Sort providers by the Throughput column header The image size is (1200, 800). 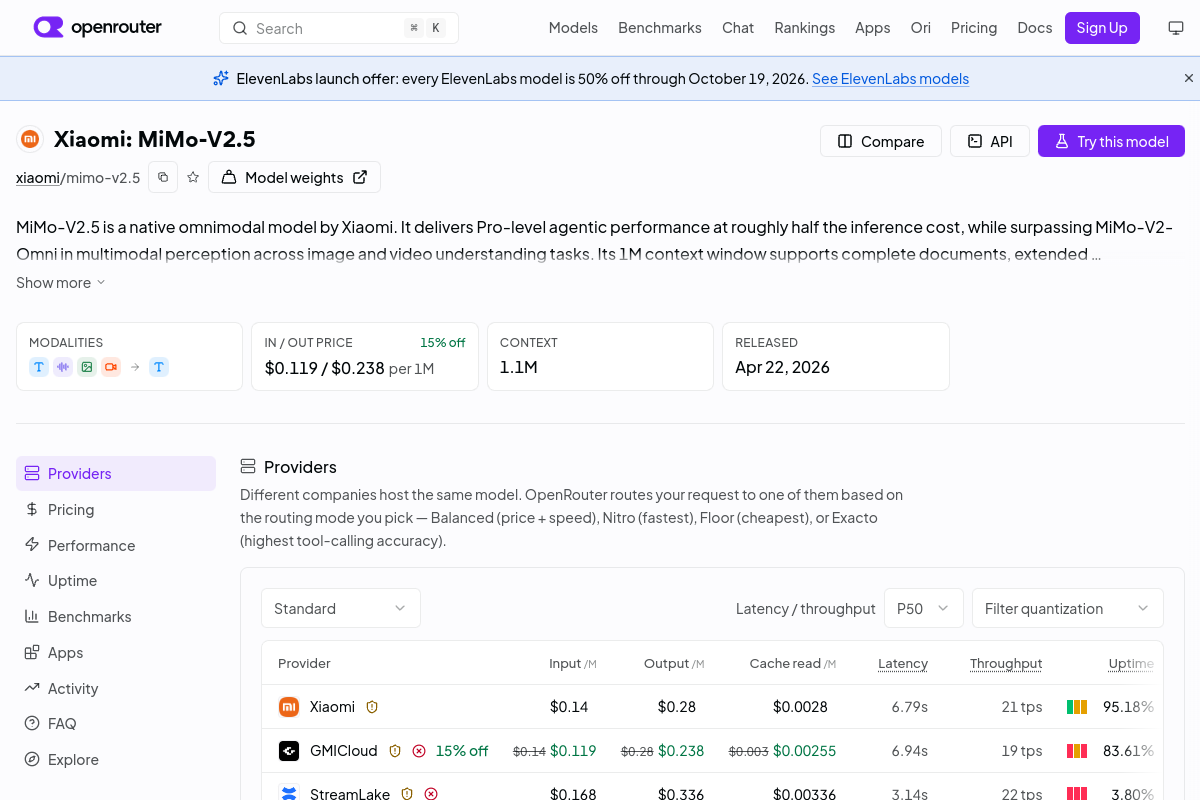click(x=1006, y=663)
